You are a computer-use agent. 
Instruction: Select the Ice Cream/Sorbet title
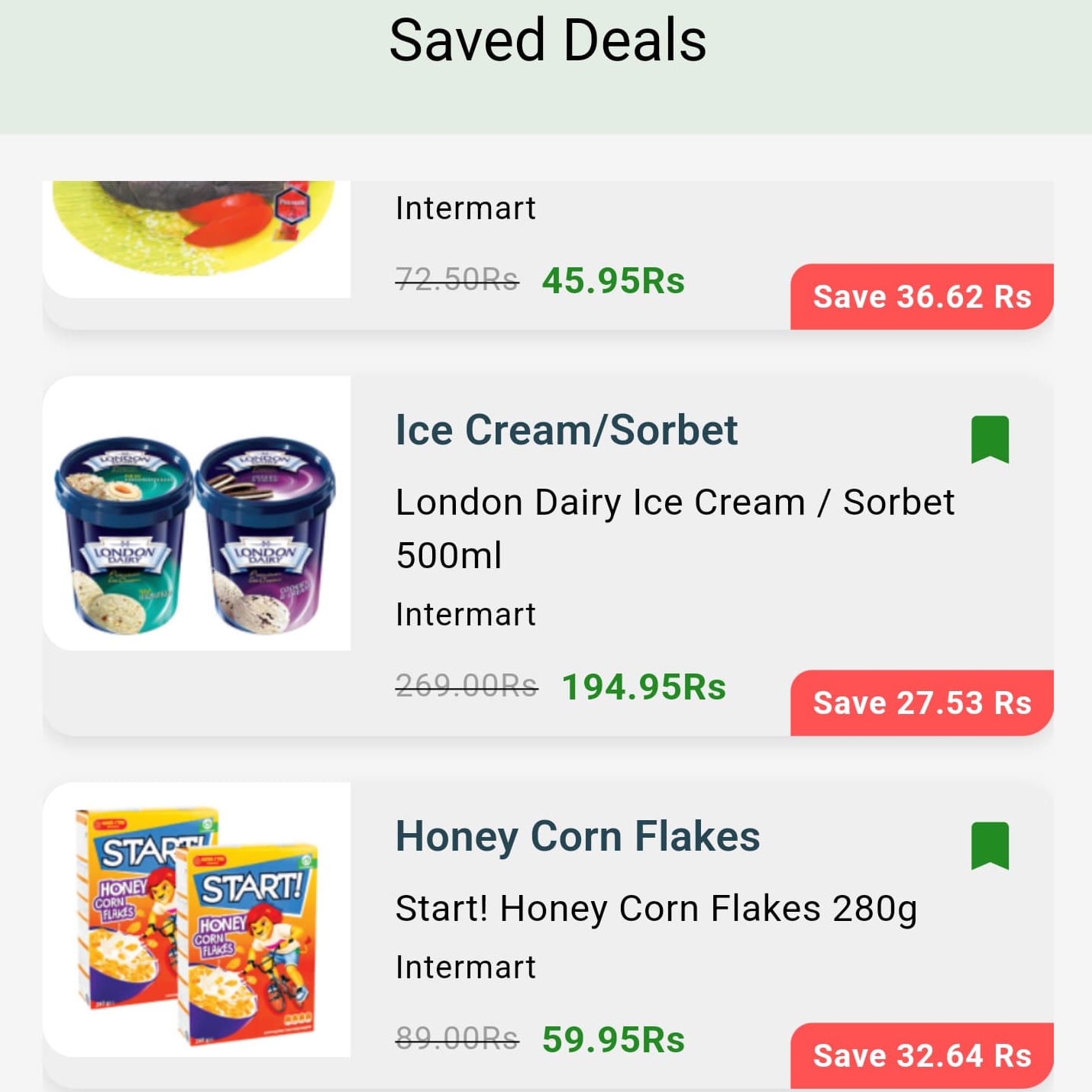(x=566, y=430)
